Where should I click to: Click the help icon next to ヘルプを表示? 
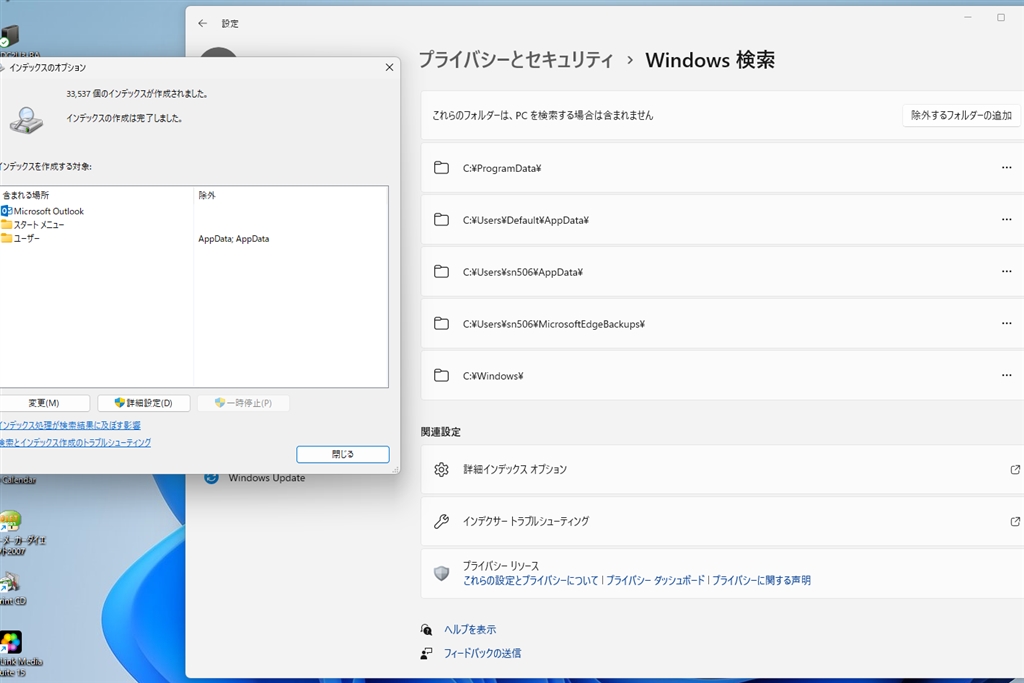tap(426, 629)
